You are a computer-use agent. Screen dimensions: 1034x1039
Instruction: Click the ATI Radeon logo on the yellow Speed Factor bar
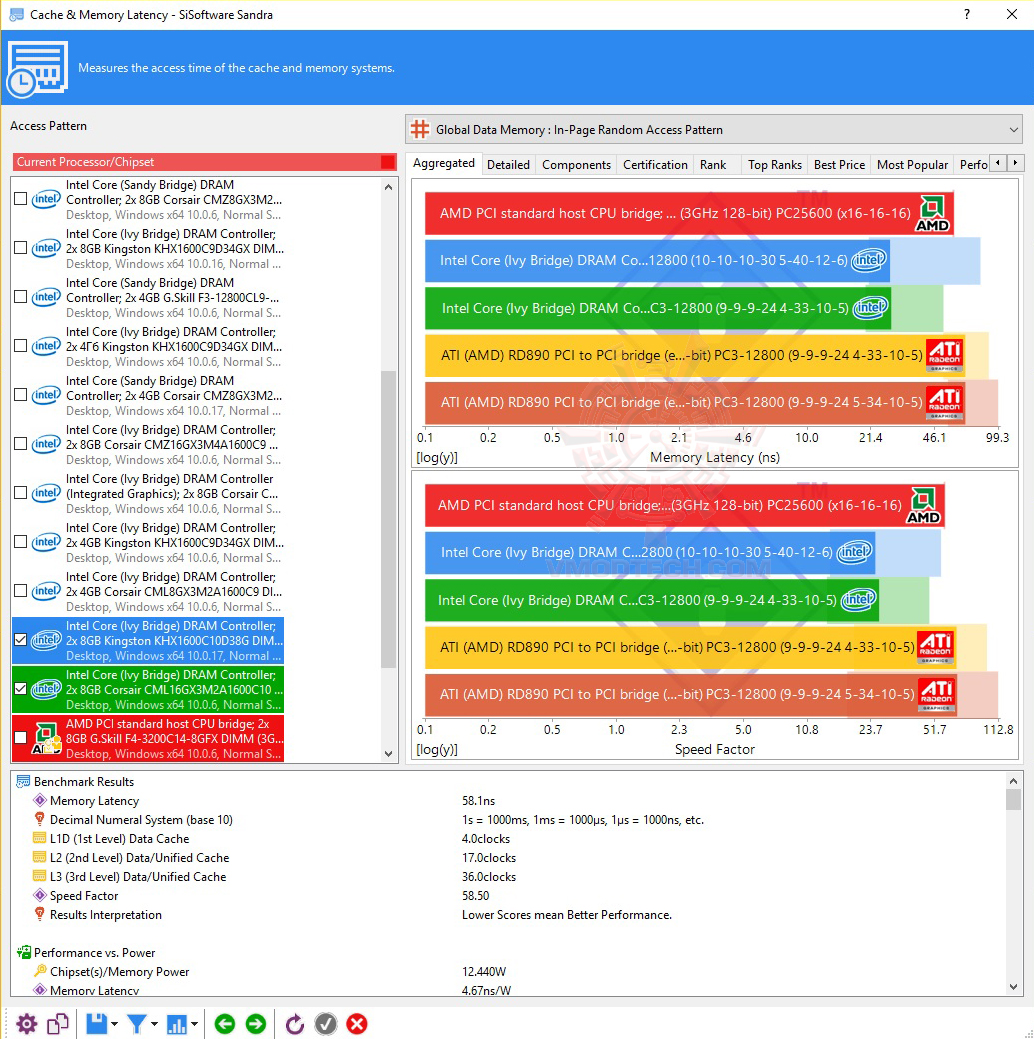point(935,647)
